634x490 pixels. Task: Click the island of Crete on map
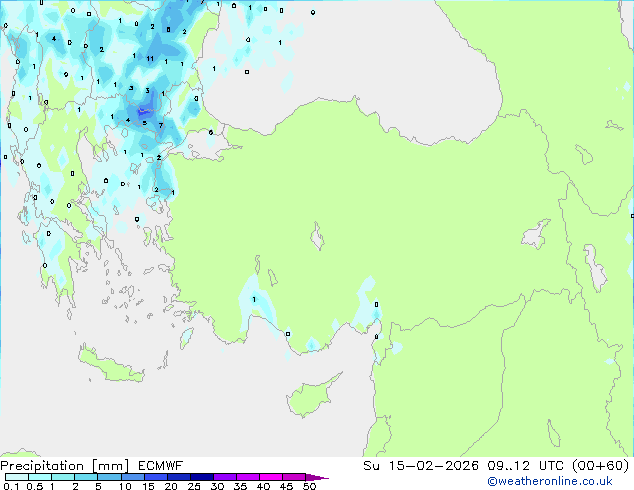(x=111, y=366)
